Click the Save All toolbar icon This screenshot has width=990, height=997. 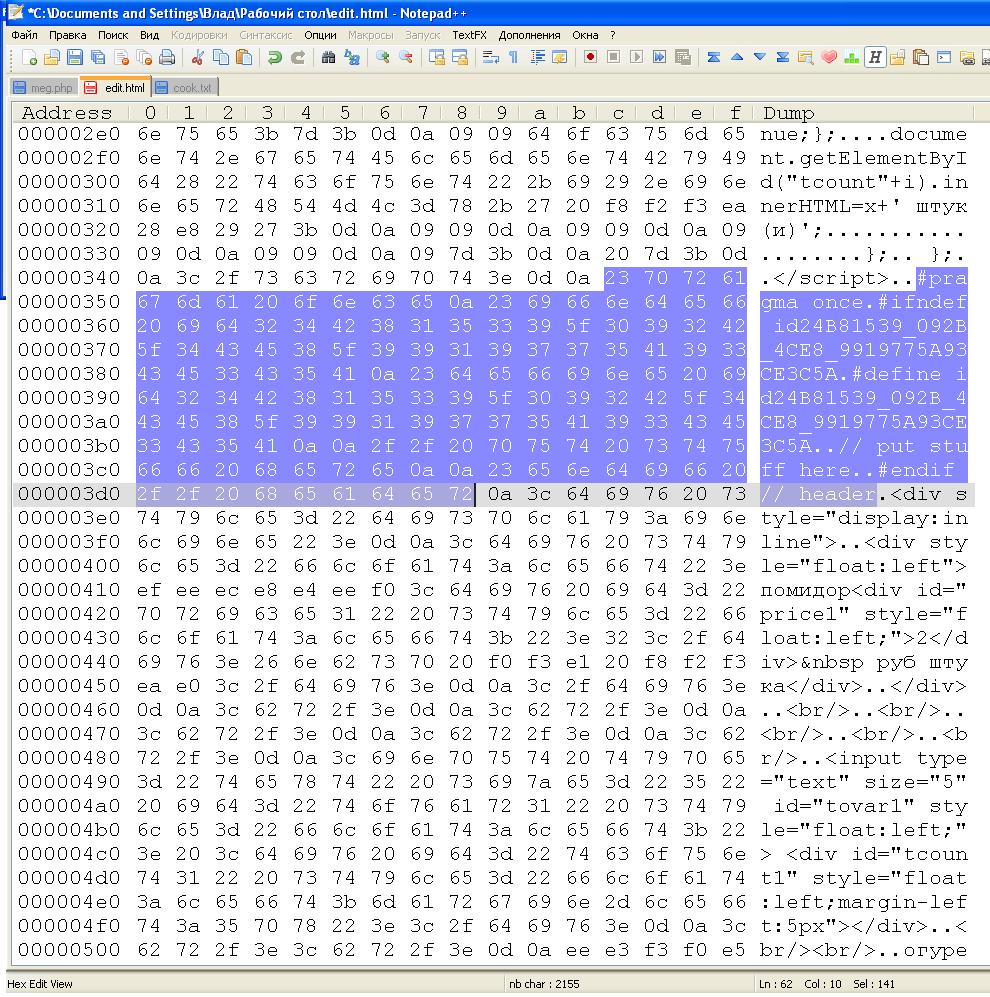point(98,58)
